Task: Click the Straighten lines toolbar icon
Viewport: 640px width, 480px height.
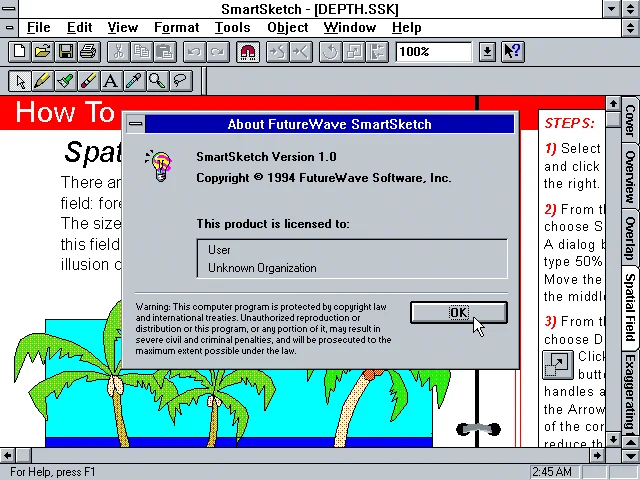Action: point(301,52)
